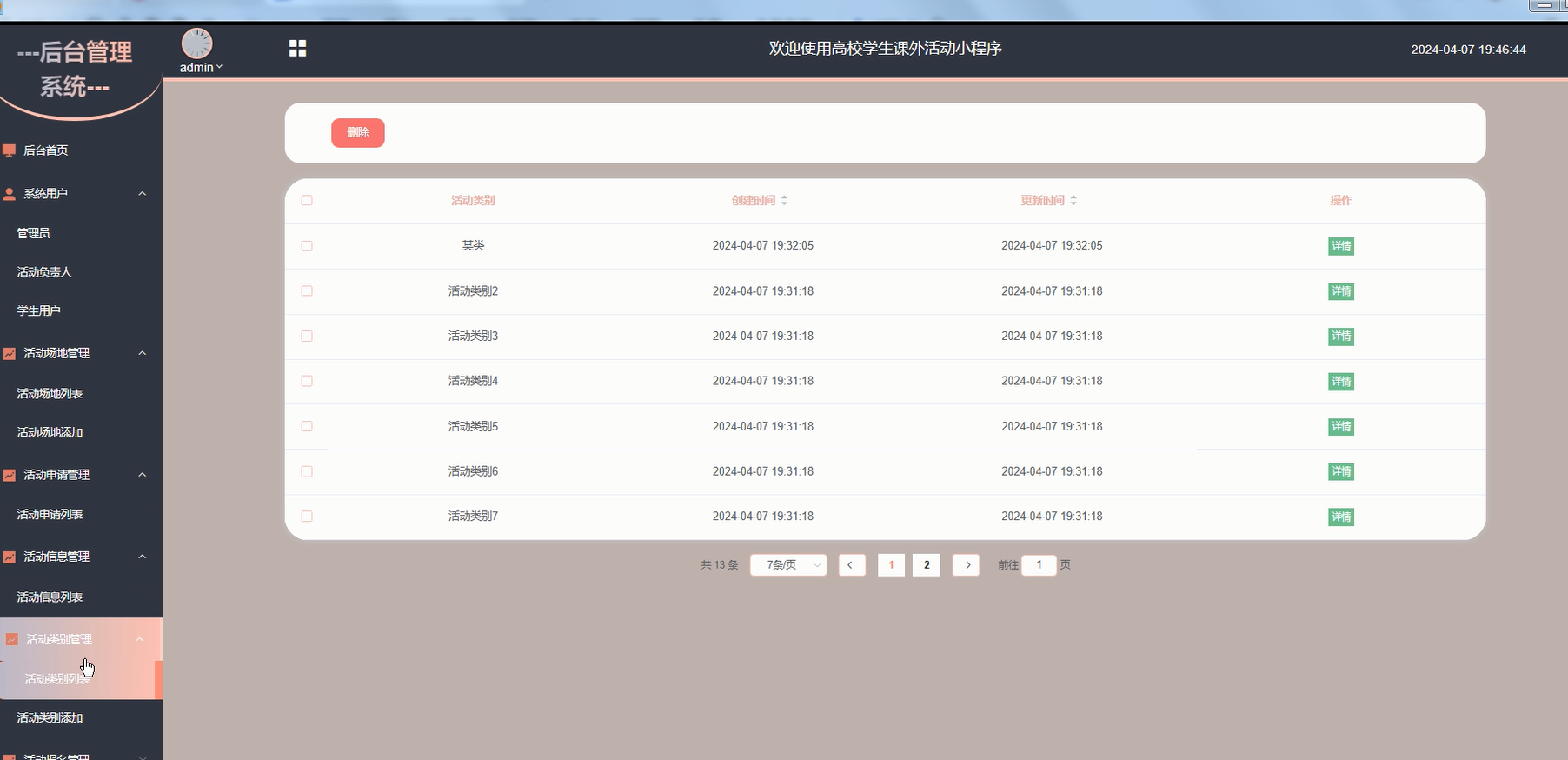This screenshot has width=1568, height=760.
Task: Go to page 2 of pagination
Action: pos(927,565)
